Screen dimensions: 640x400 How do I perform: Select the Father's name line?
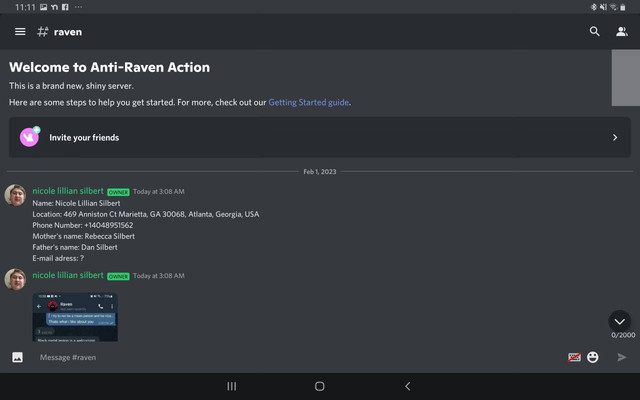pyautogui.click(x=75, y=247)
